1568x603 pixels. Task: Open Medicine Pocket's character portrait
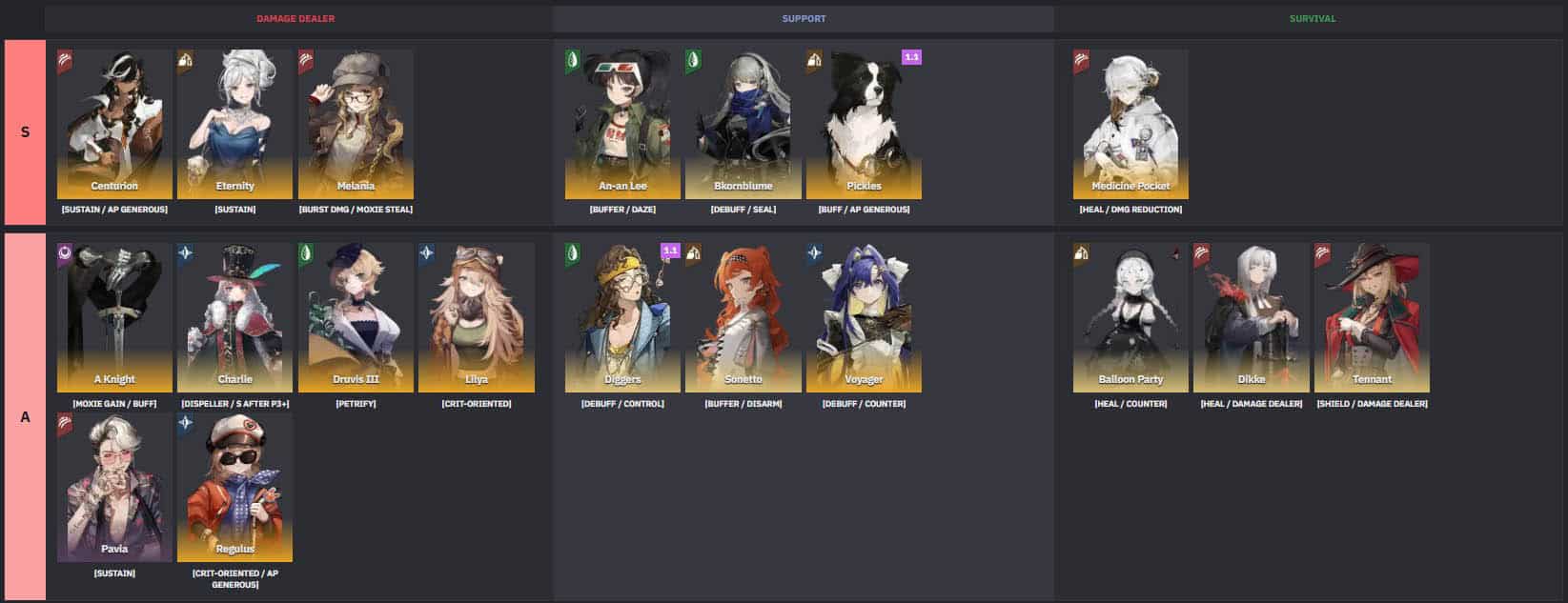pos(1130,125)
